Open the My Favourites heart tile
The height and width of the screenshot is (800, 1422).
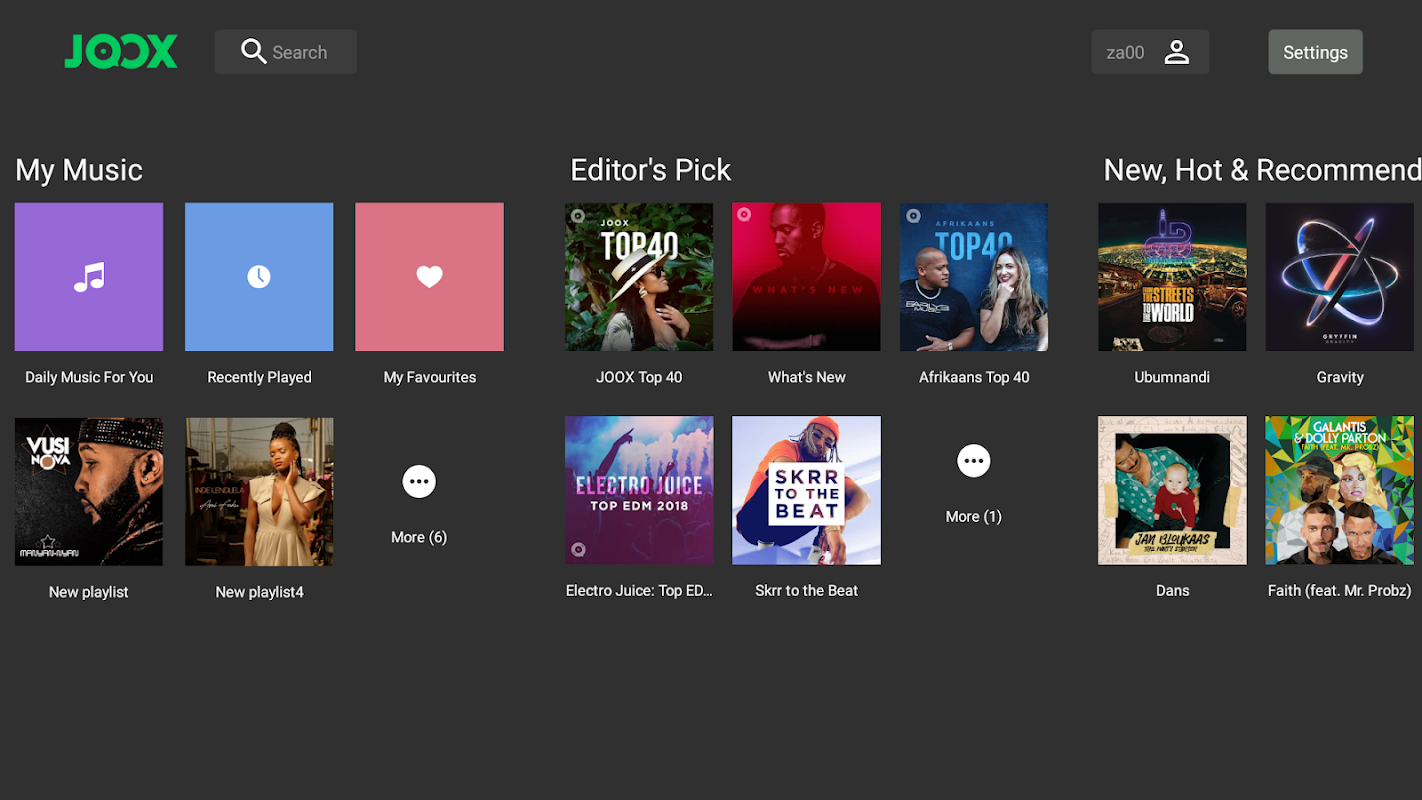point(429,277)
